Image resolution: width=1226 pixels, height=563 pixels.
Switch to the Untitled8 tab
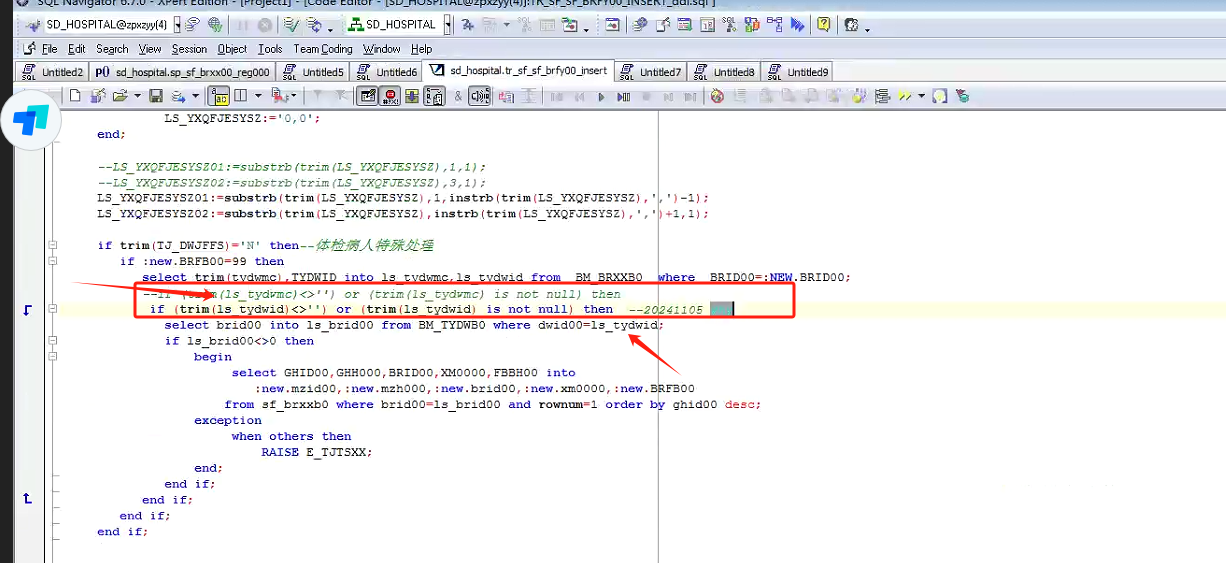(724, 72)
